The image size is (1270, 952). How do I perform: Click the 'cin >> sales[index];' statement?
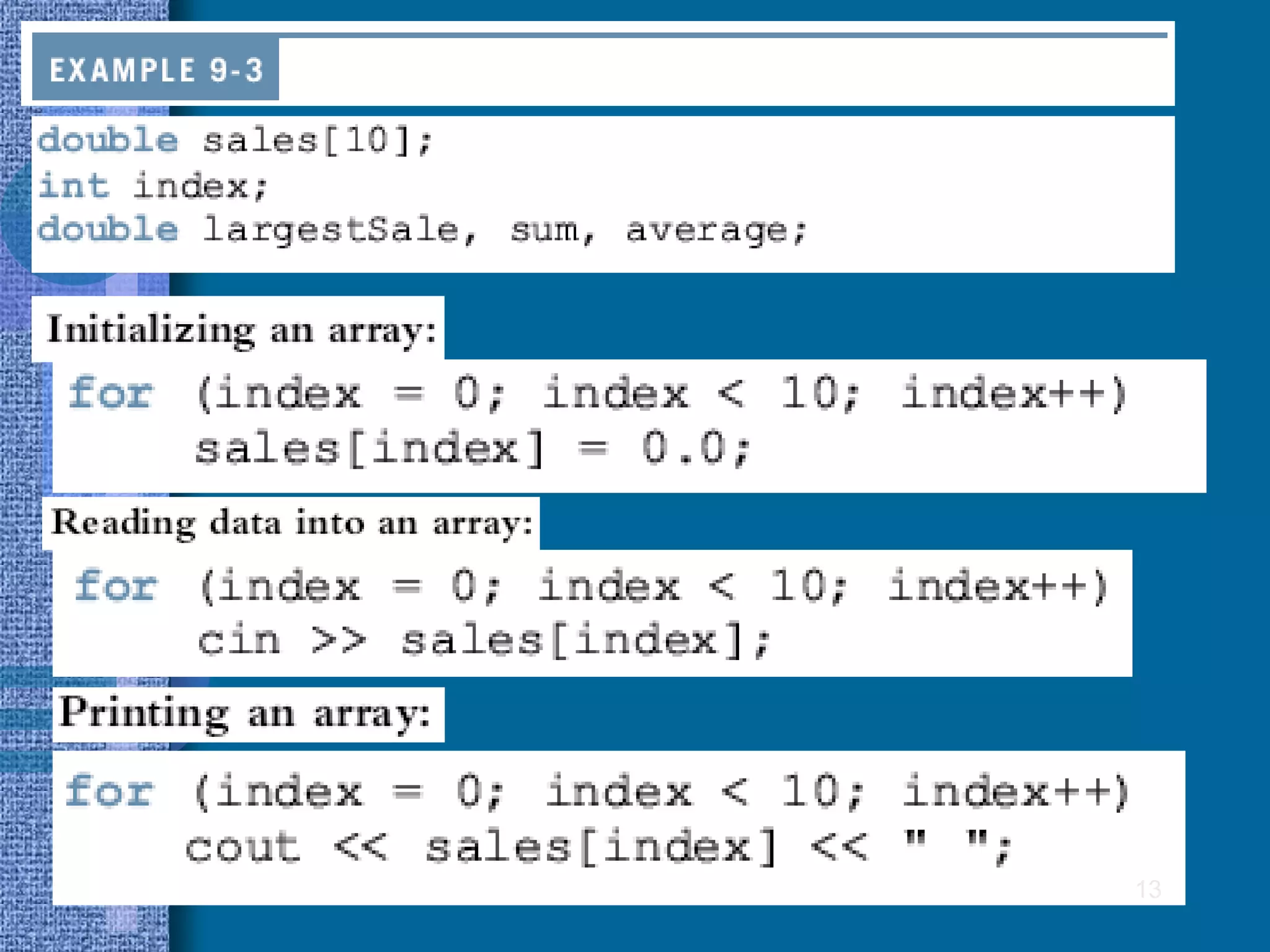[484, 640]
